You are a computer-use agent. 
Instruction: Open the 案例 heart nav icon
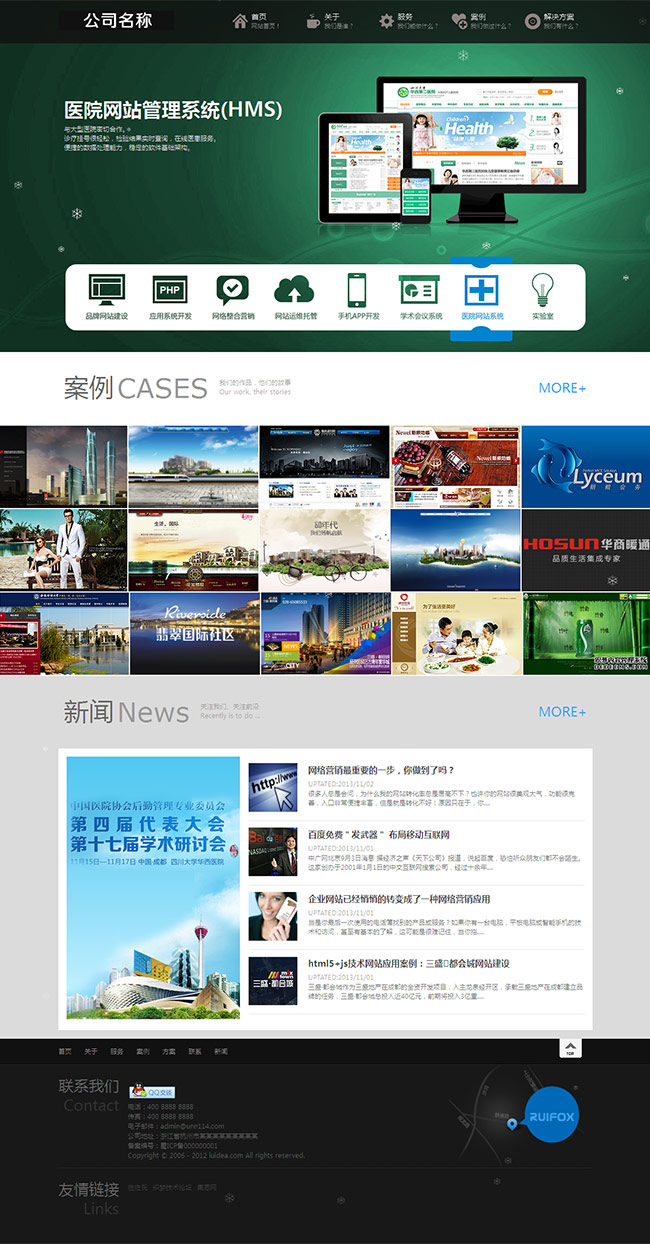pos(459,21)
